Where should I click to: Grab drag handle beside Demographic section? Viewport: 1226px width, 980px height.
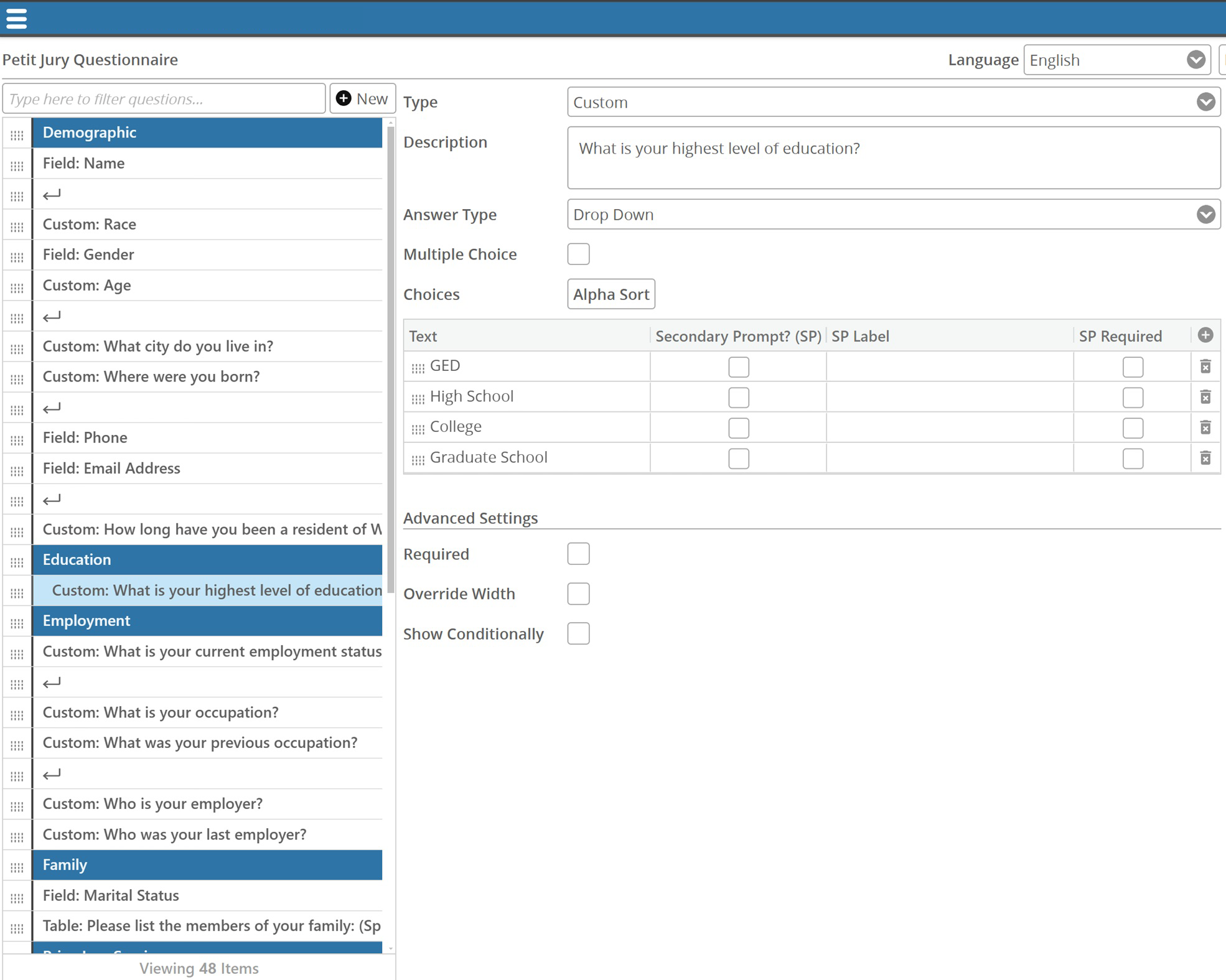[17, 133]
